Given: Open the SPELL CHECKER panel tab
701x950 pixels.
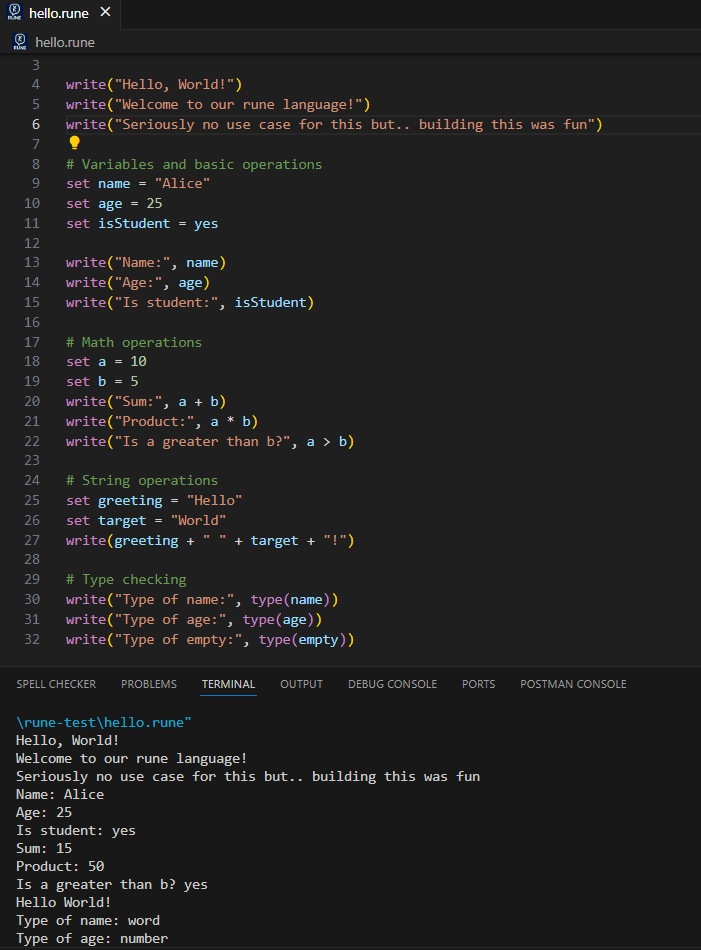Looking at the screenshot, I should click(x=56, y=684).
